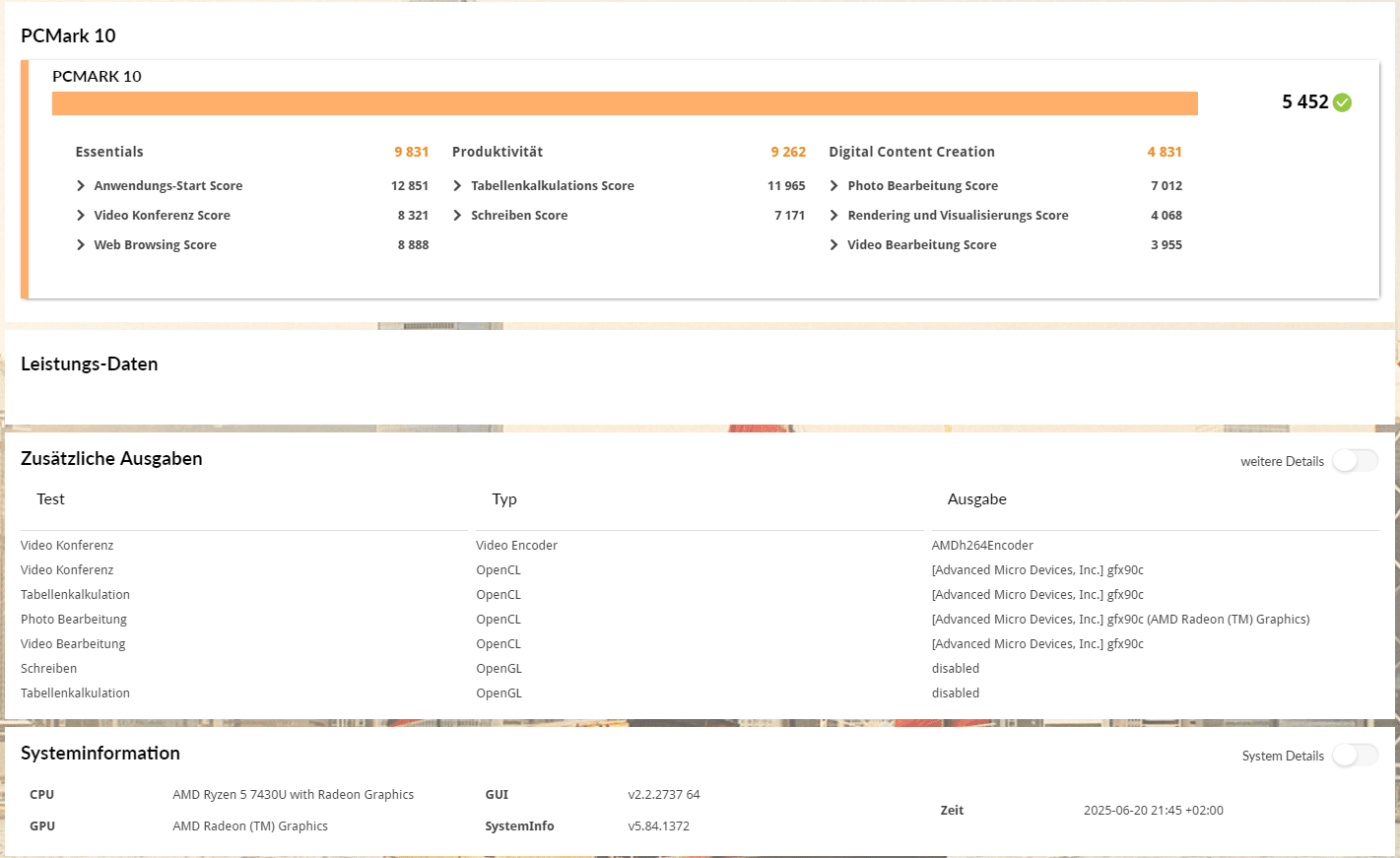Viewport: 1400px width, 858px height.
Task: Expand the Schreiben Score chevron
Action: point(457,216)
